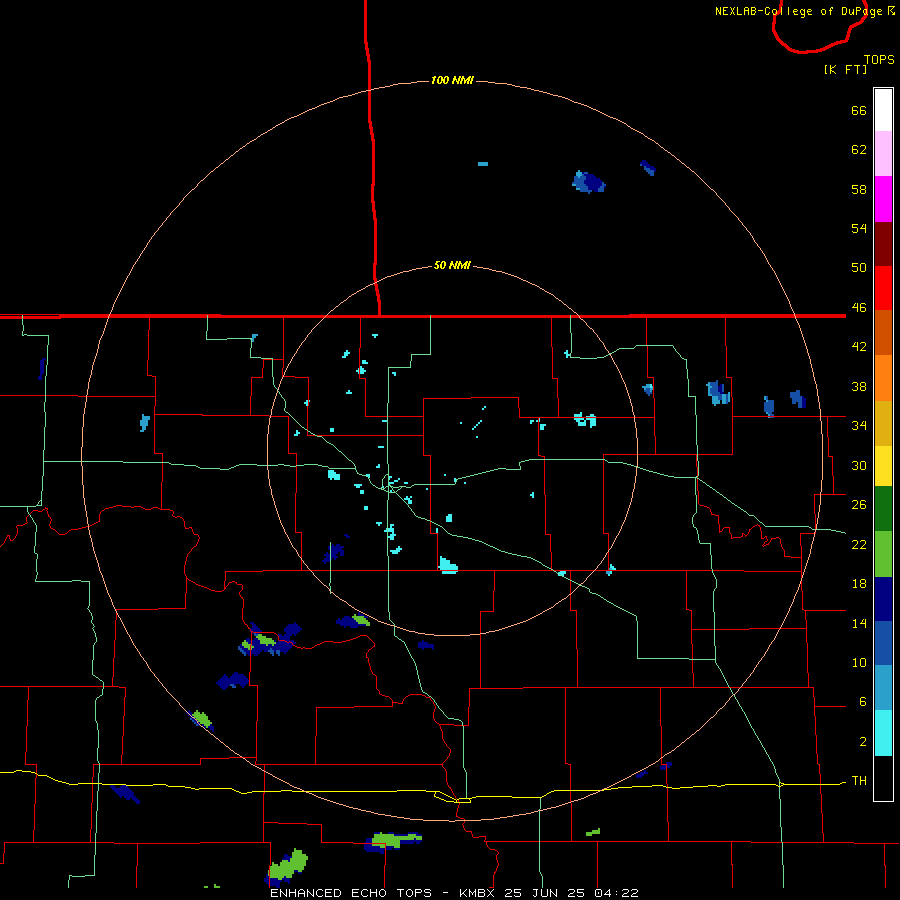
Task: Select the light green legend swatch
Action: pyautogui.click(x=883, y=554)
